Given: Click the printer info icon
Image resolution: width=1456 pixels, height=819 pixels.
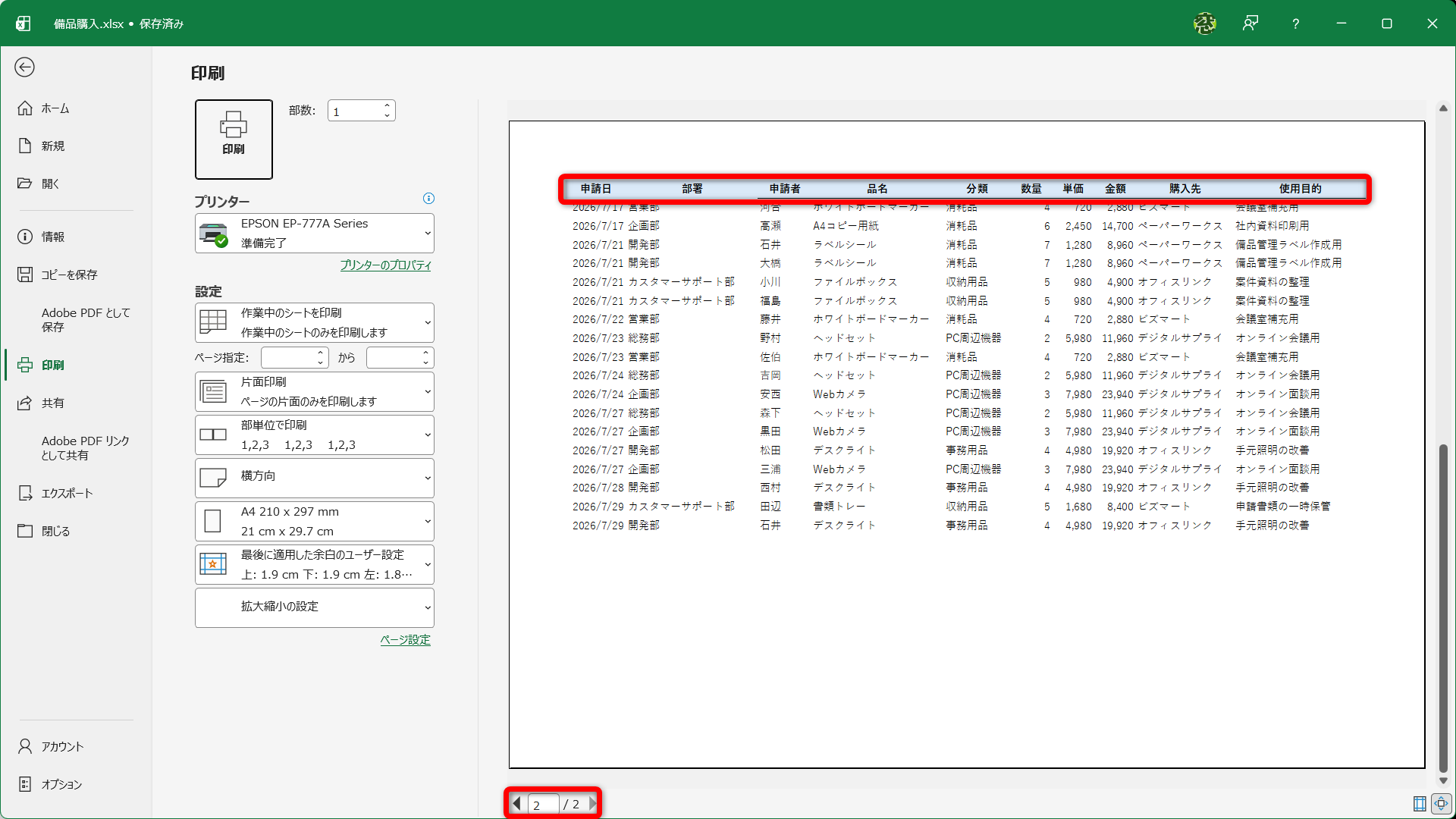Looking at the screenshot, I should tap(428, 199).
